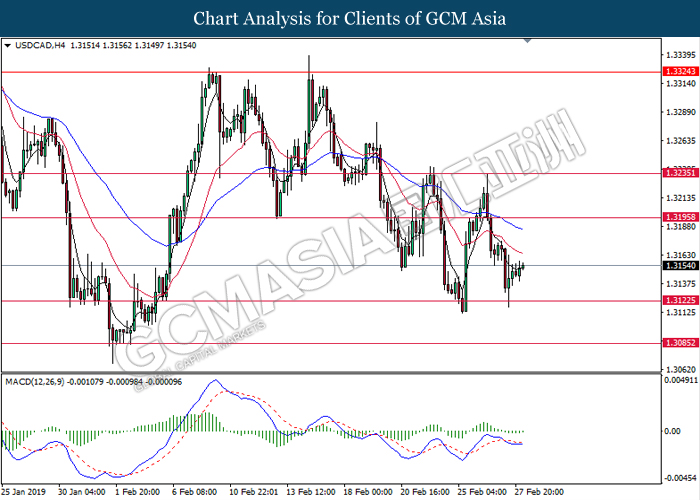This screenshot has height=500, width=700.
Task: Click the 1.31125 price scale value
Action: coord(681,312)
